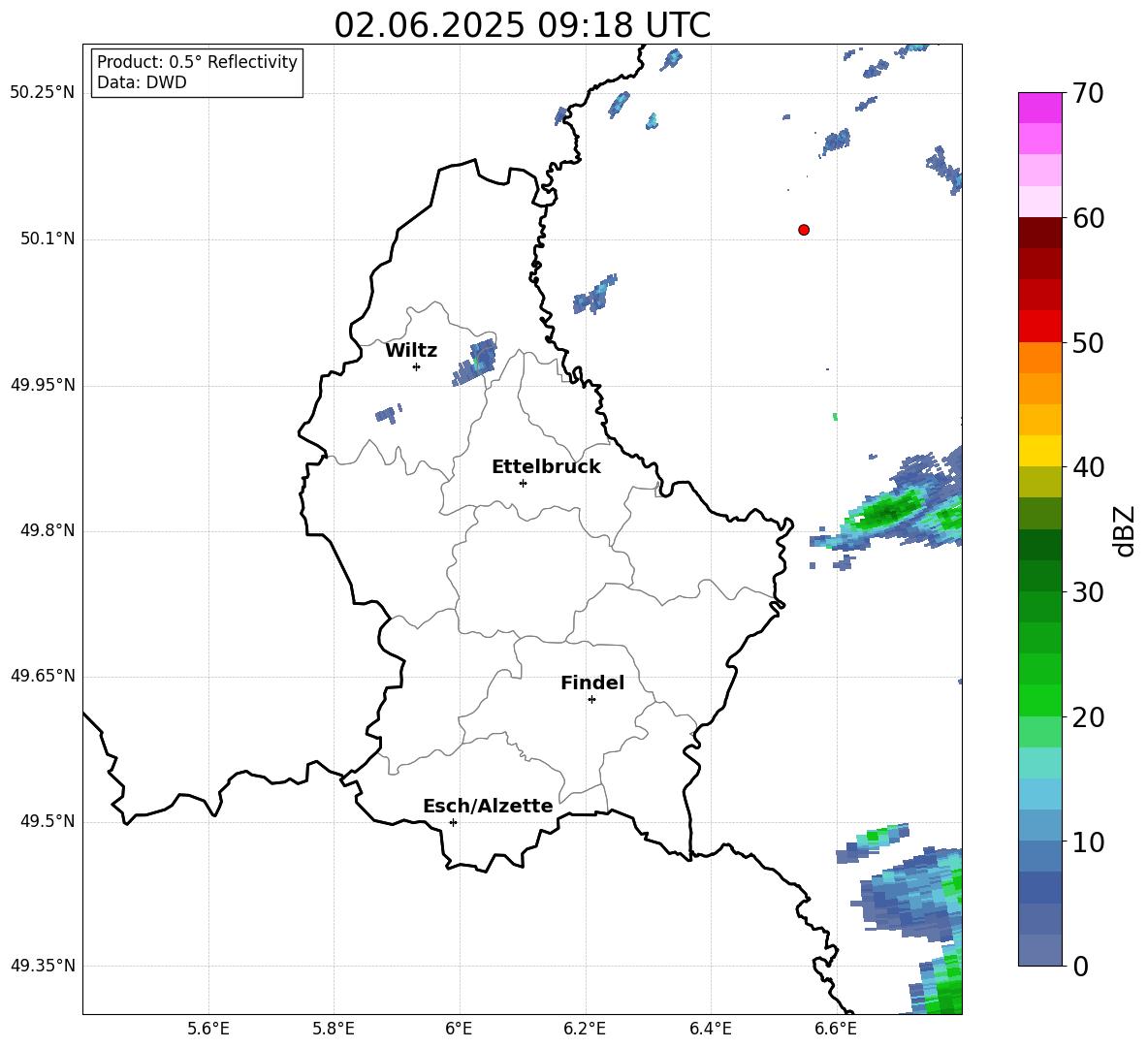Viewport: 1148px width, 1048px height.
Task: Click the 6.2°E longitude label
Action: (585, 1029)
